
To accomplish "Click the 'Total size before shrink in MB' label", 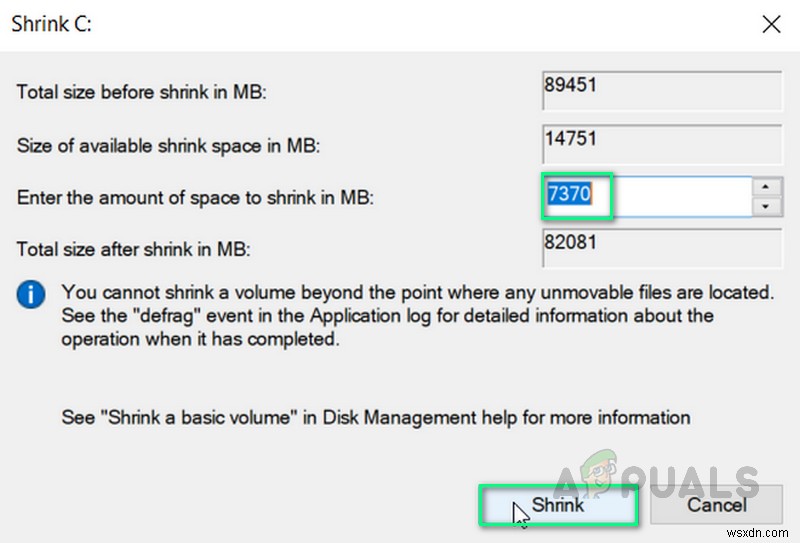I will (x=141, y=92).
